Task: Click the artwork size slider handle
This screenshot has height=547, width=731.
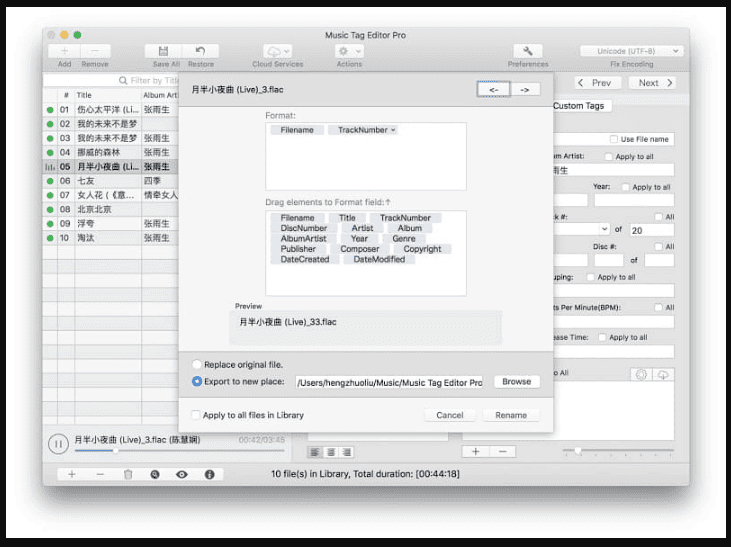Action: pos(578,450)
